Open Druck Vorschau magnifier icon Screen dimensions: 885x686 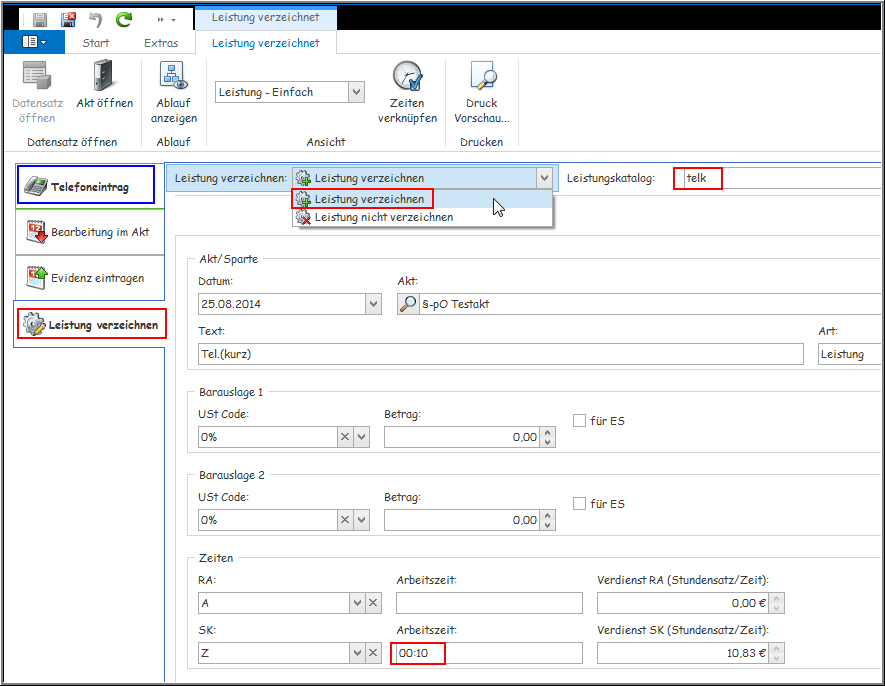click(x=482, y=77)
